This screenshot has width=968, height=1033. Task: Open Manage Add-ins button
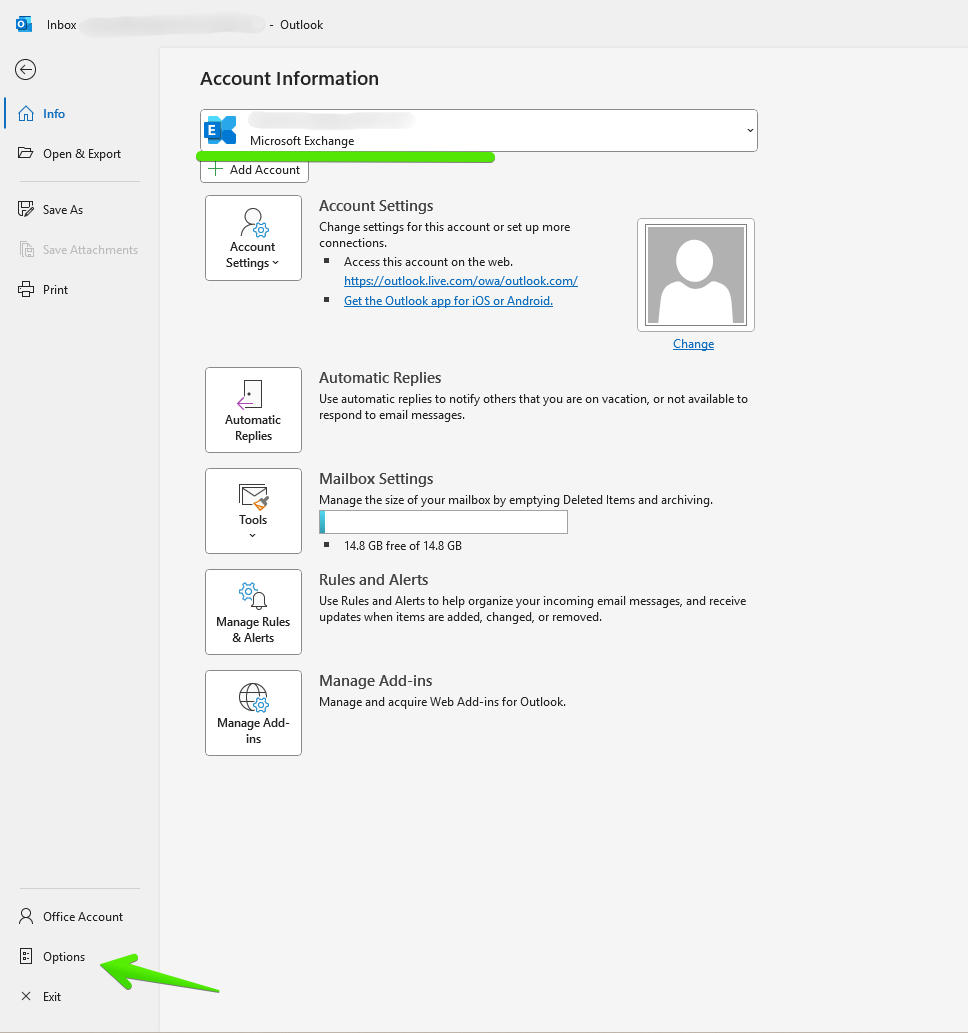pyautogui.click(x=254, y=713)
